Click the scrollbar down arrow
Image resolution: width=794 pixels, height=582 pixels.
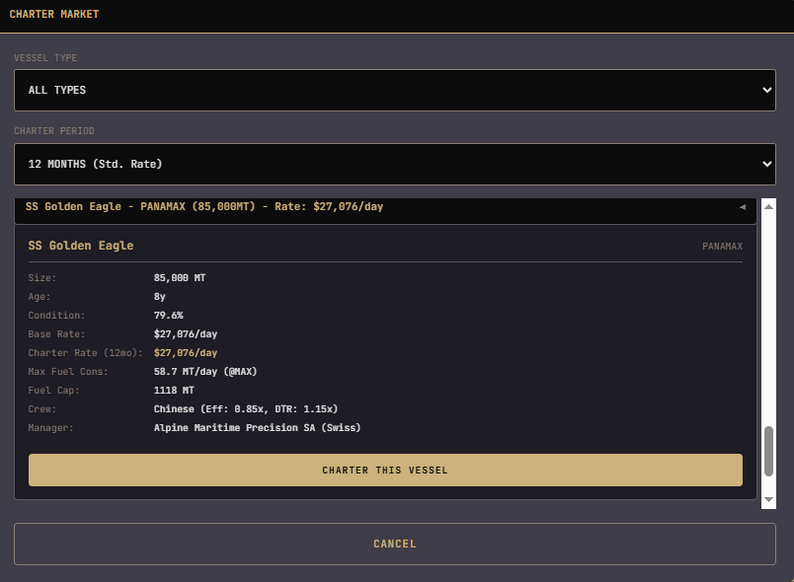click(x=769, y=500)
